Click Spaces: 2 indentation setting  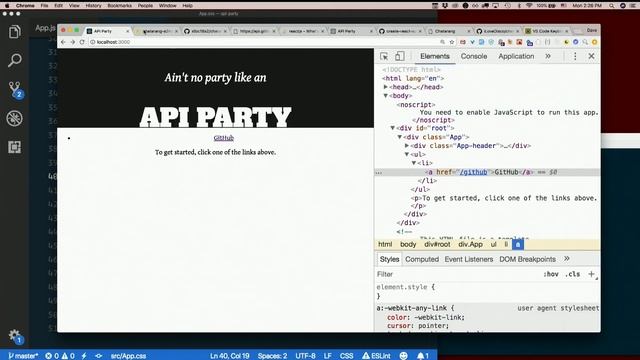point(272,356)
